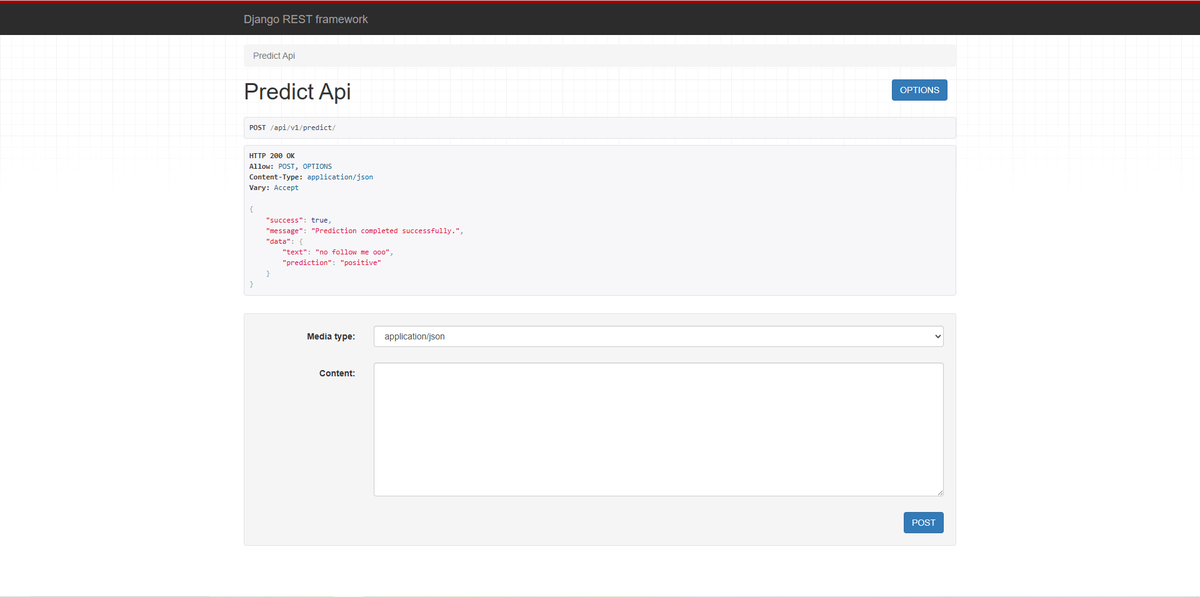
Task: Select the Predict Api breadcrumb
Action: pos(274,55)
